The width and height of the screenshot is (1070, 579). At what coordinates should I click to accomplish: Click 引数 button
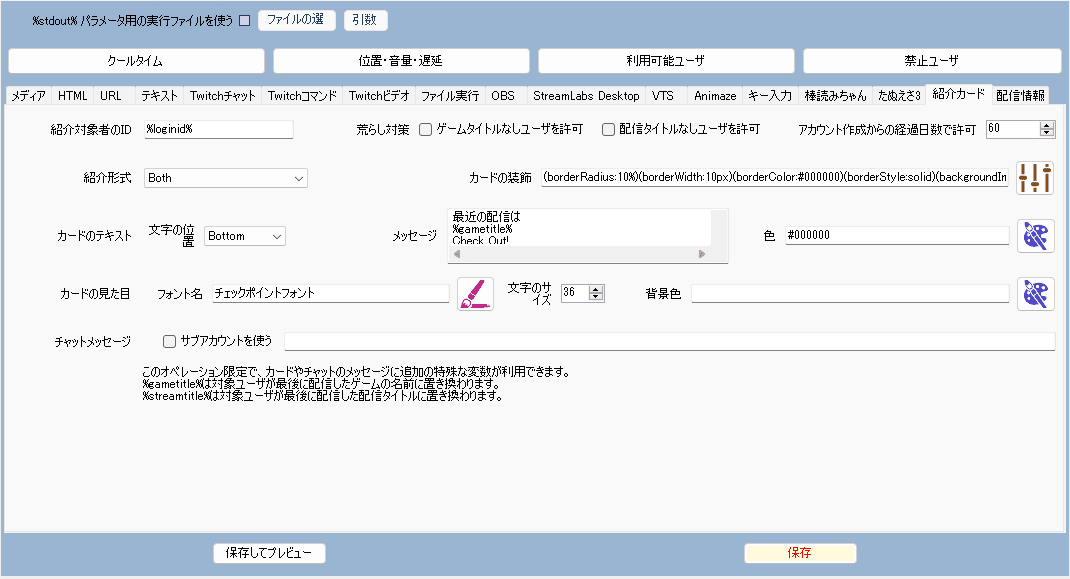[x=365, y=20]
